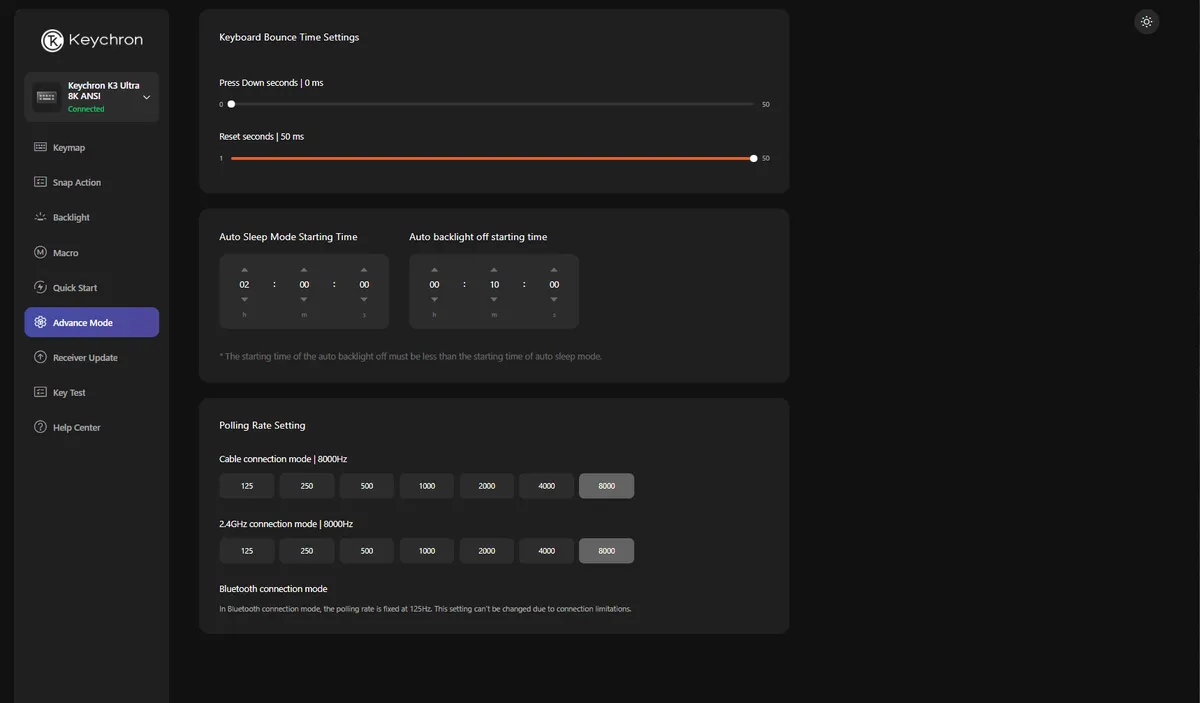Set 2.4GHz polling rate to 1000
The height and width of the screenshot is (703, 1200).
[427, 551]
